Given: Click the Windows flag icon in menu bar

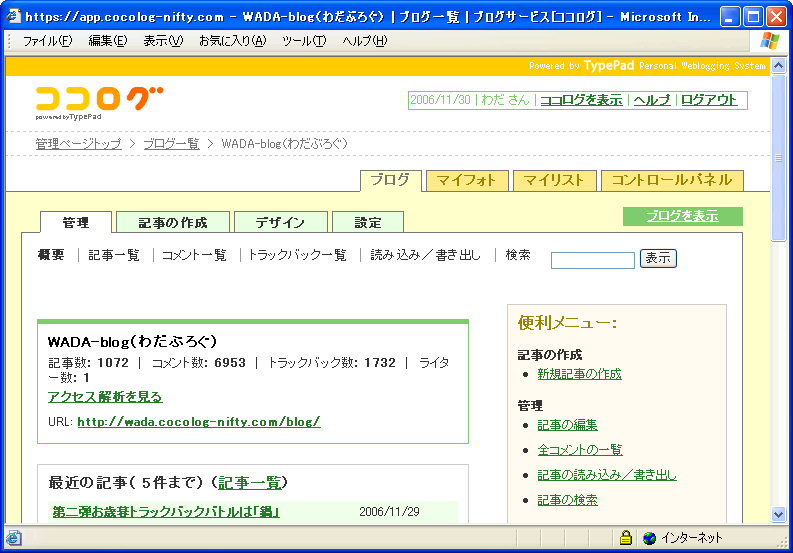Looking at the screenshot, I should point(770,41).
